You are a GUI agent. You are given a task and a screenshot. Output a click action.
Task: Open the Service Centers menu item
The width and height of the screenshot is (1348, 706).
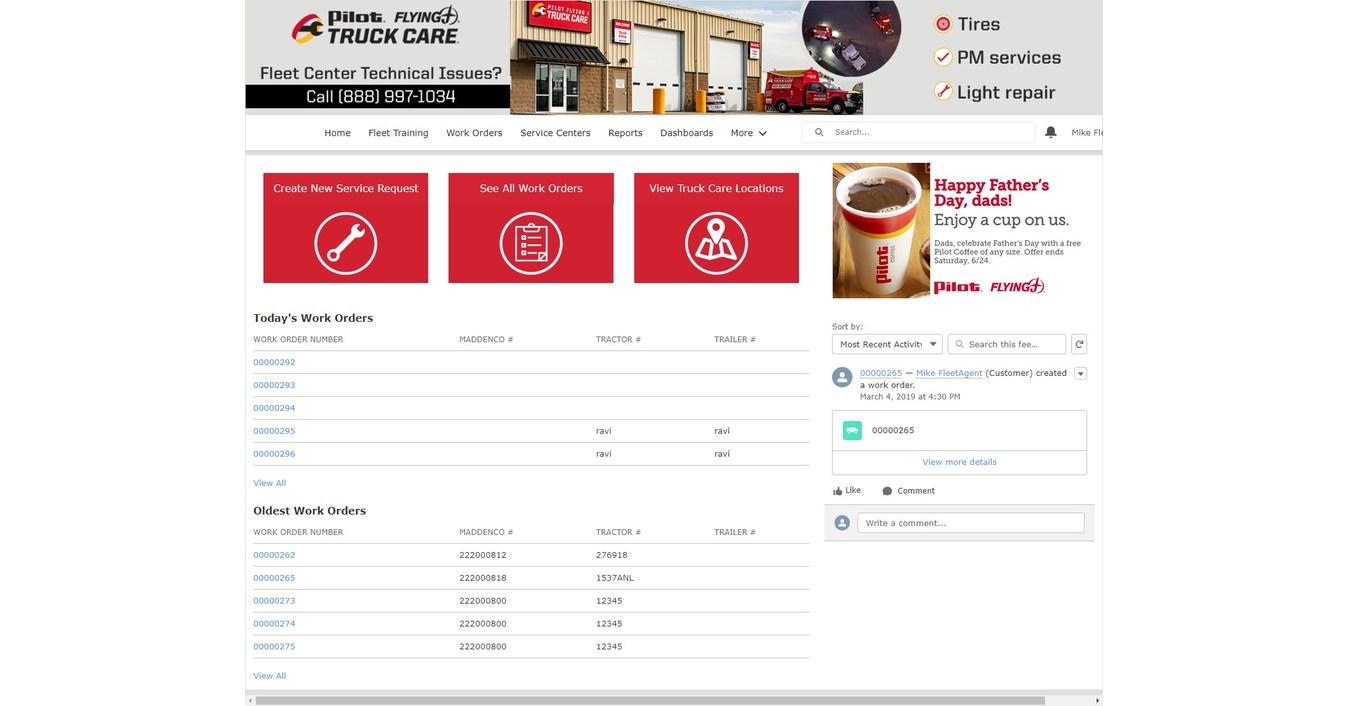[x=555, y=133]
